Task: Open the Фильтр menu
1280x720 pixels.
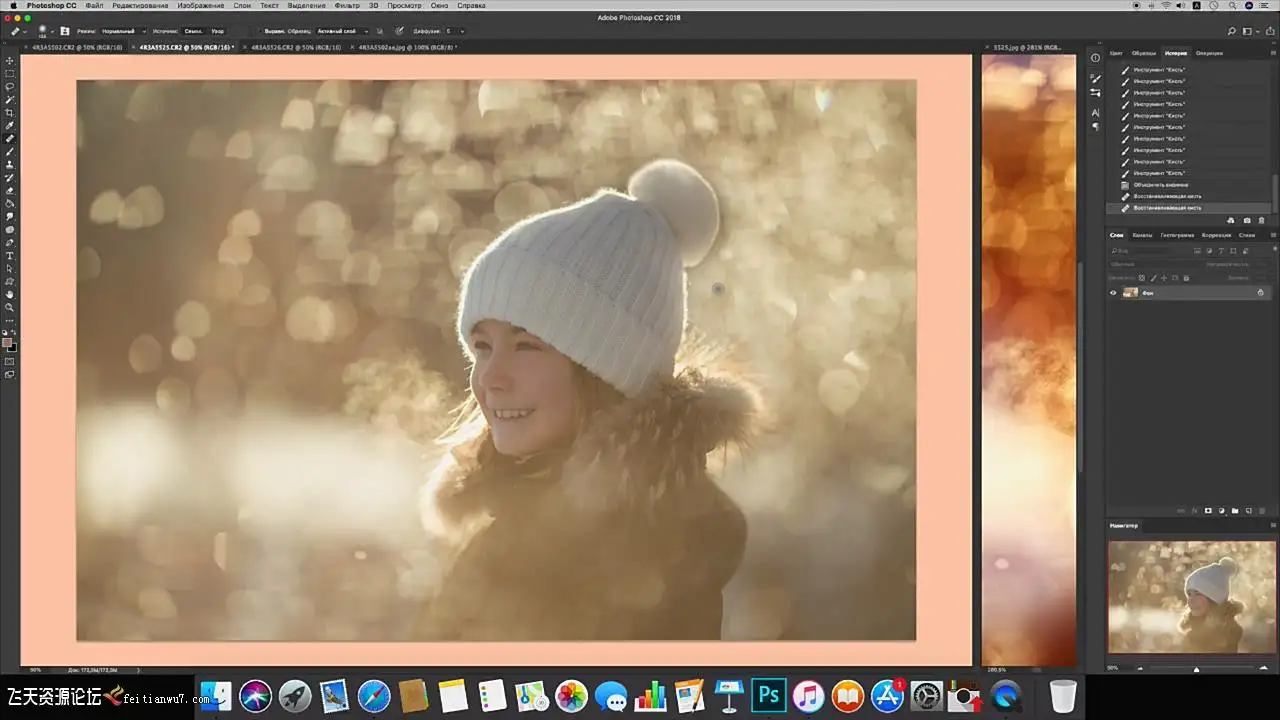Action: [x=347, y=6]
